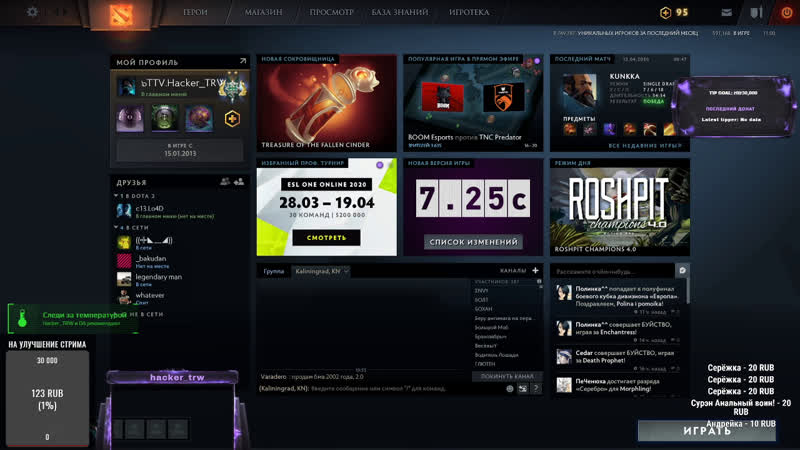Click the first item in Kunkka's item row
The image size is (800, 450).
click(569, 130)
